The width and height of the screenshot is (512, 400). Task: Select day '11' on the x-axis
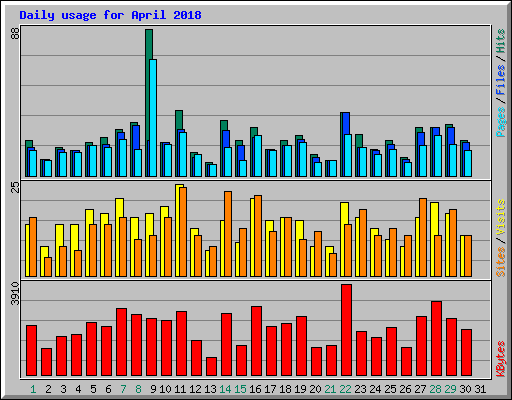pos(180,389)
